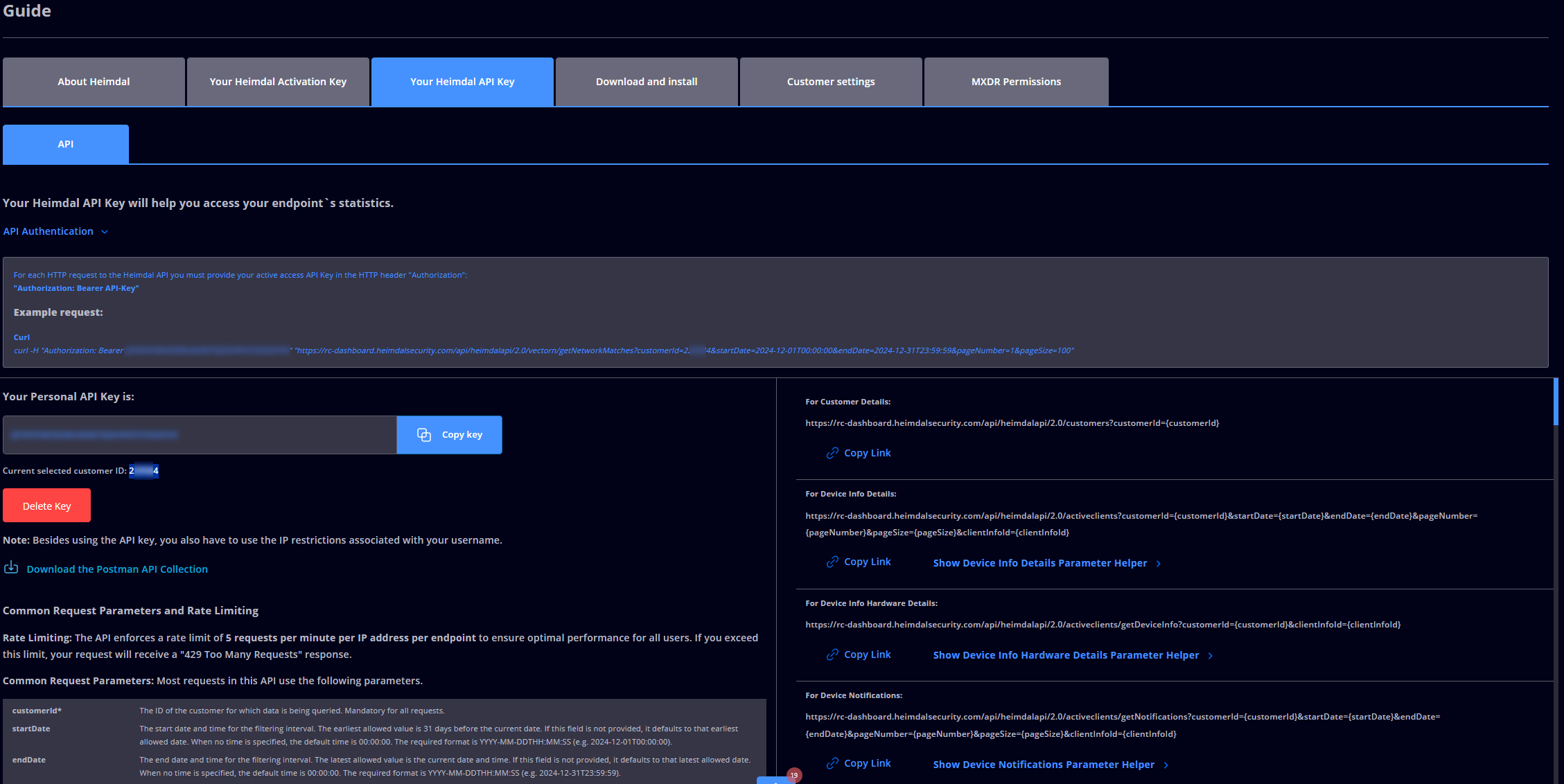Copy link for Device Info Hardware Details
Image resolution: width=1564 pixels, height=784 pixels.
point(859,654)
